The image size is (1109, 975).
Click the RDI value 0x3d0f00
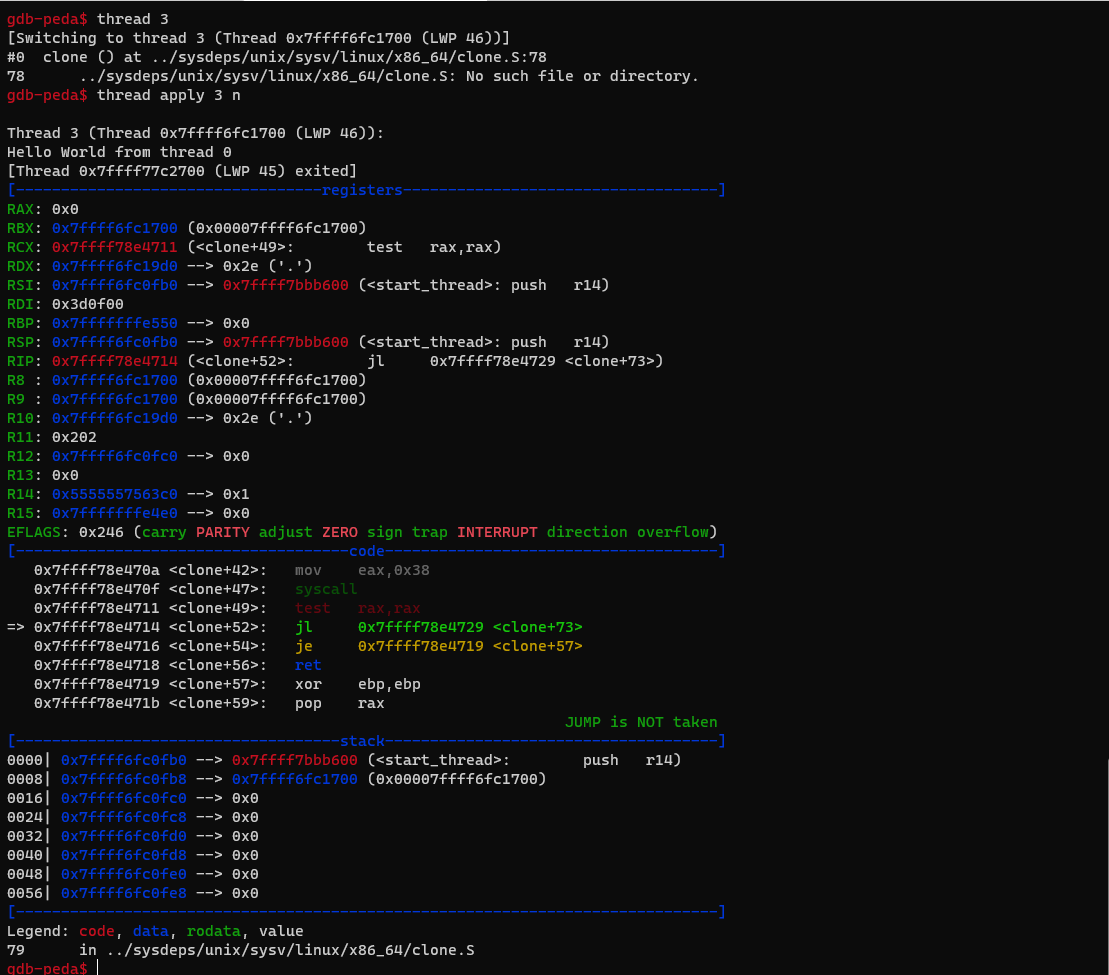(88, 304)
